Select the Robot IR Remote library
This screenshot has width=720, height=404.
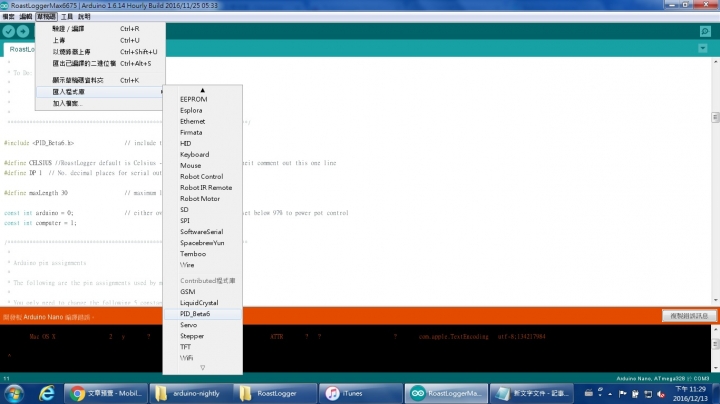tap(202, 187)
